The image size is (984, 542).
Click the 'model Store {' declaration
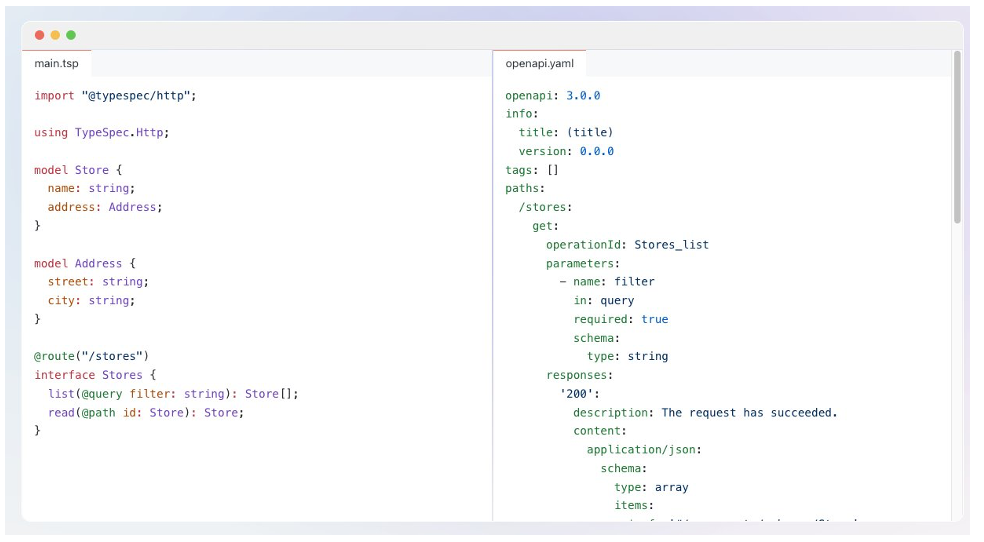[78, 170]
